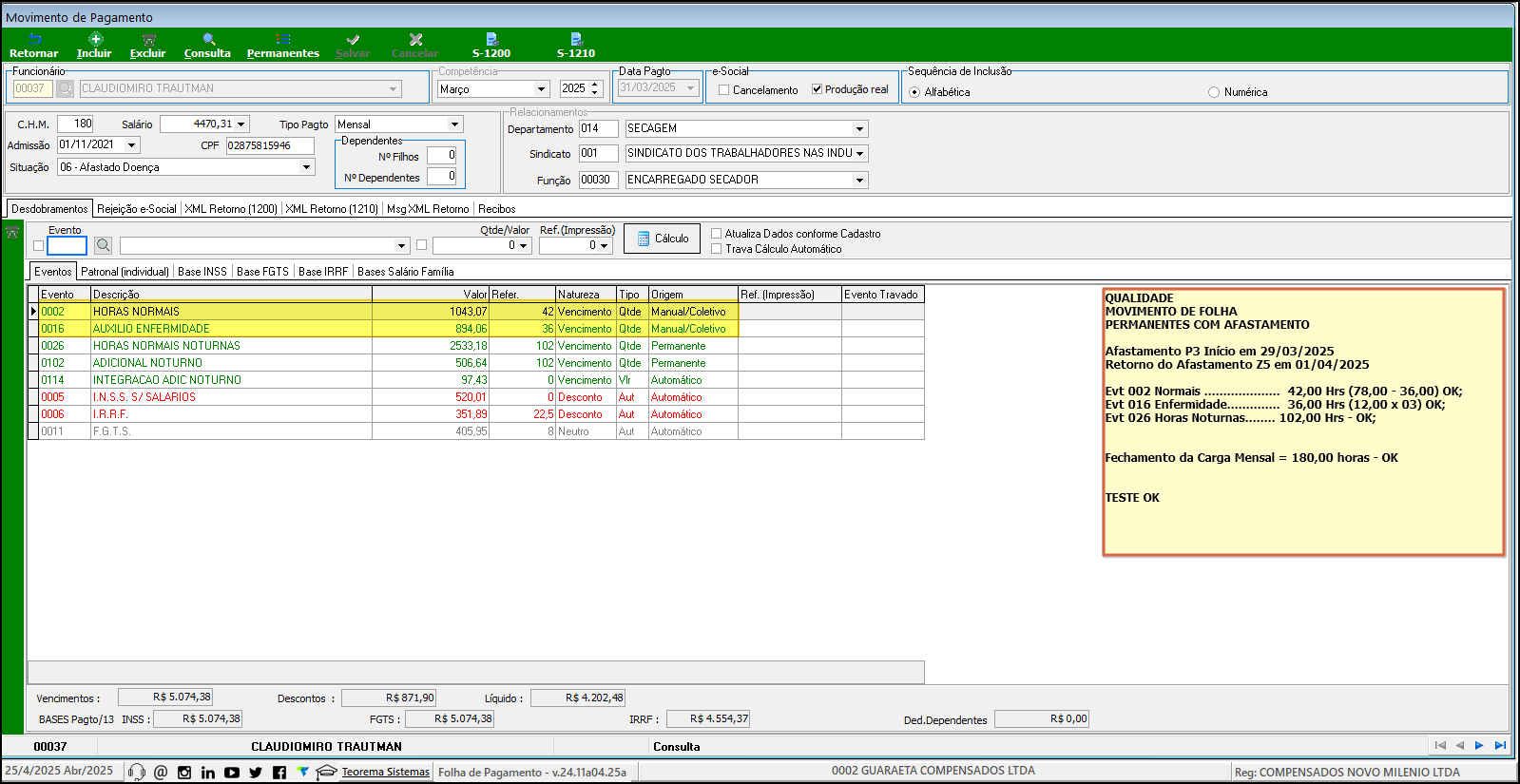Viewport: 1520px width, 784px height.
Task: Toggle the Produção real checkbox
Action: point(817,89)
